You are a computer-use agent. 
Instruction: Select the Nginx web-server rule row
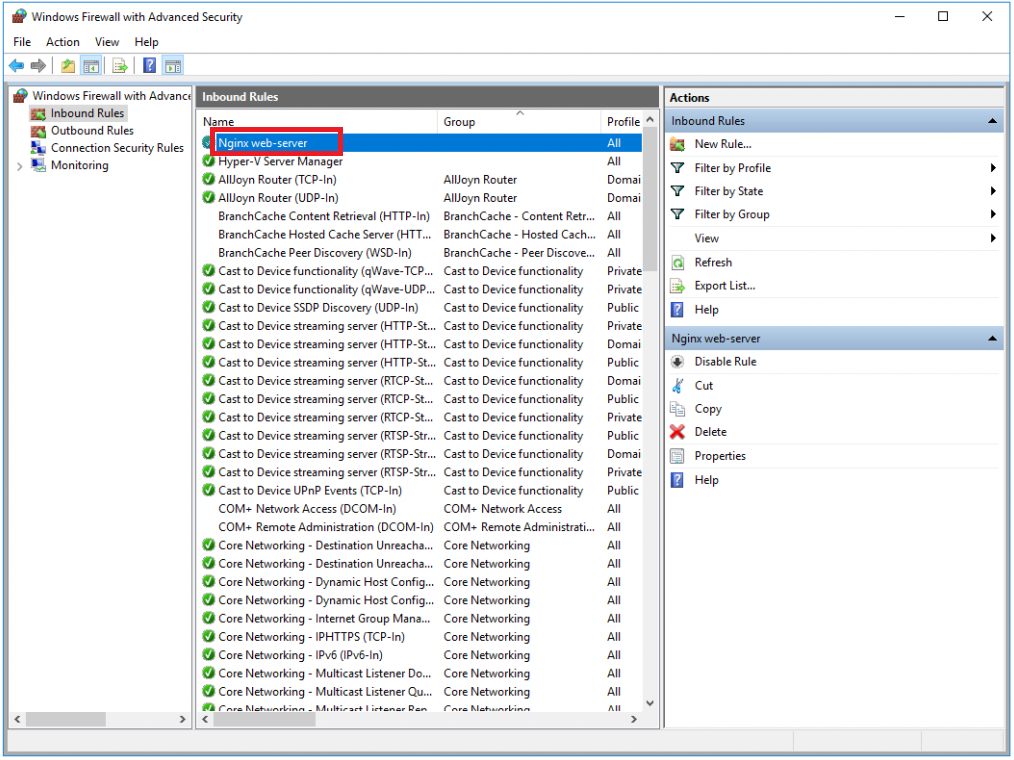pos(421,143)
